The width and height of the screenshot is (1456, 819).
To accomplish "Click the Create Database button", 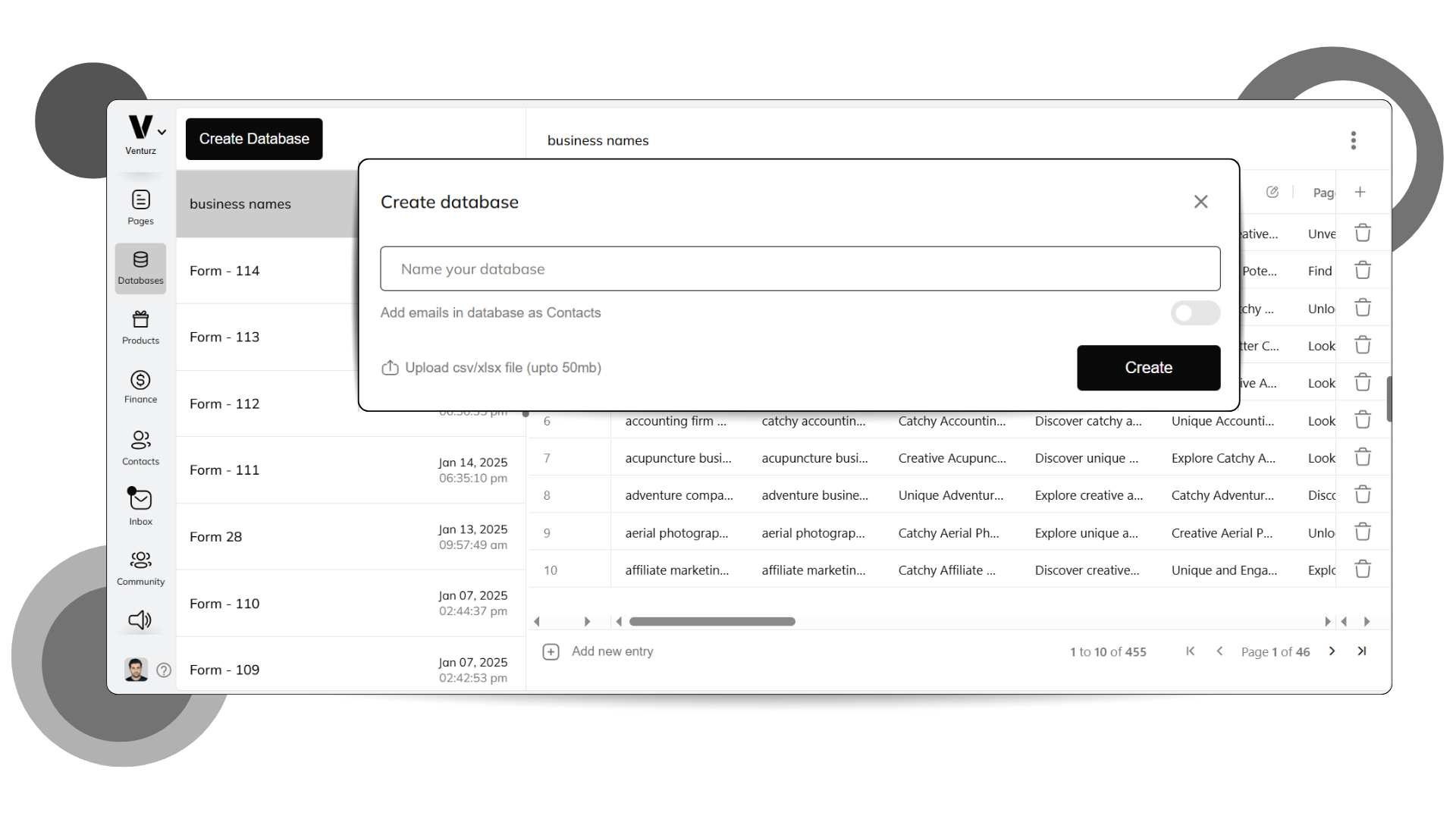I will (253, 139).
